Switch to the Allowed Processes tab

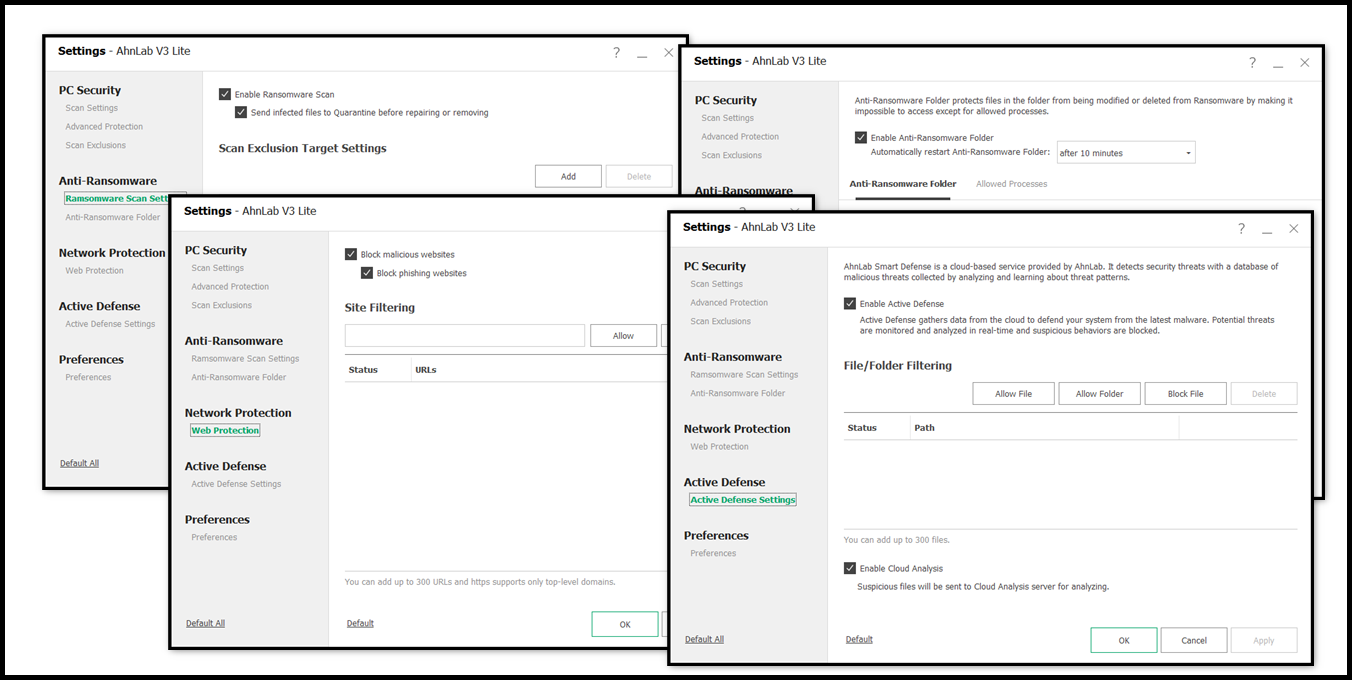(1012, 184)
